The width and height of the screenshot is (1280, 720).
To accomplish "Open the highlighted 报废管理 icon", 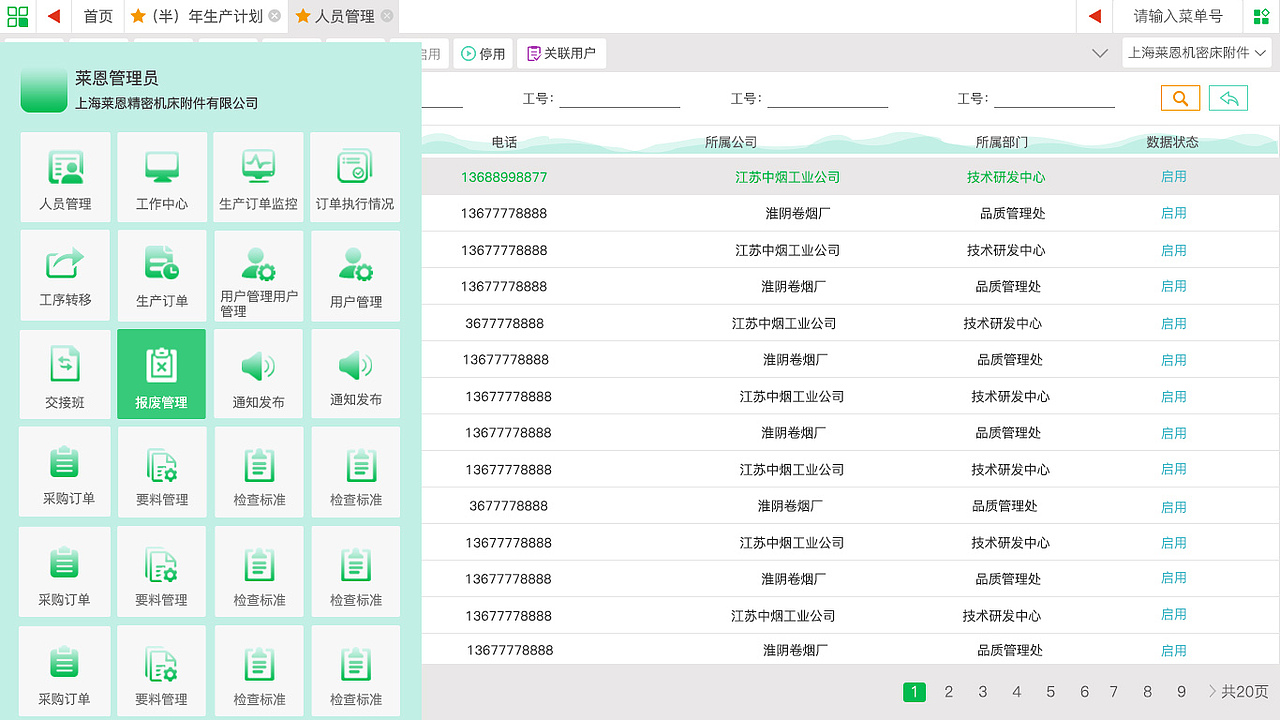I will [x=161, y=373].
